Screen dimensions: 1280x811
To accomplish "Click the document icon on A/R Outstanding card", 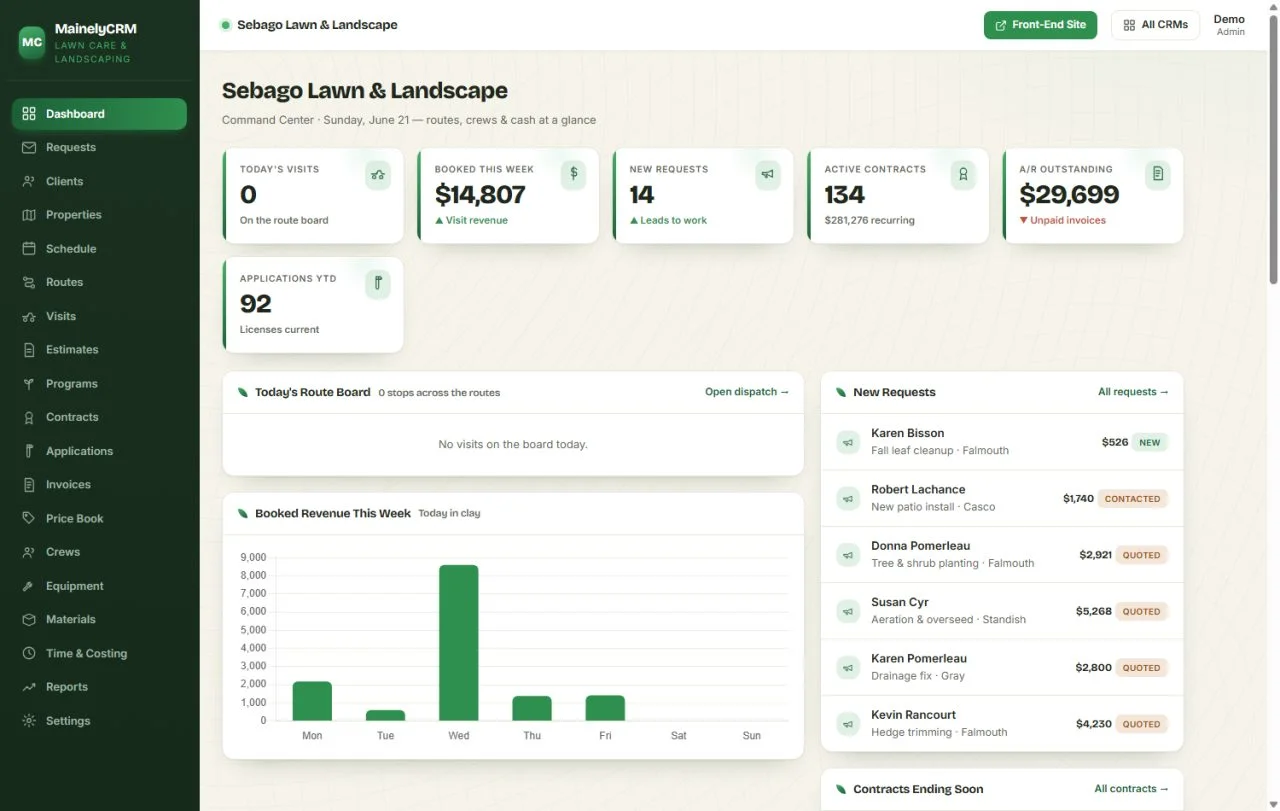I will click(x=1158, y=174).
